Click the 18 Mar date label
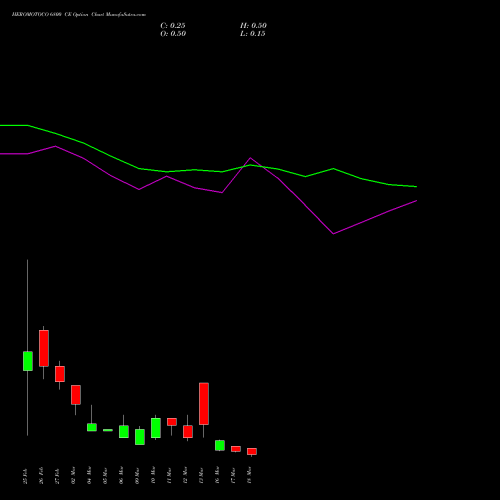The width and height of the screenshot is (500, 500). point(250,475)
